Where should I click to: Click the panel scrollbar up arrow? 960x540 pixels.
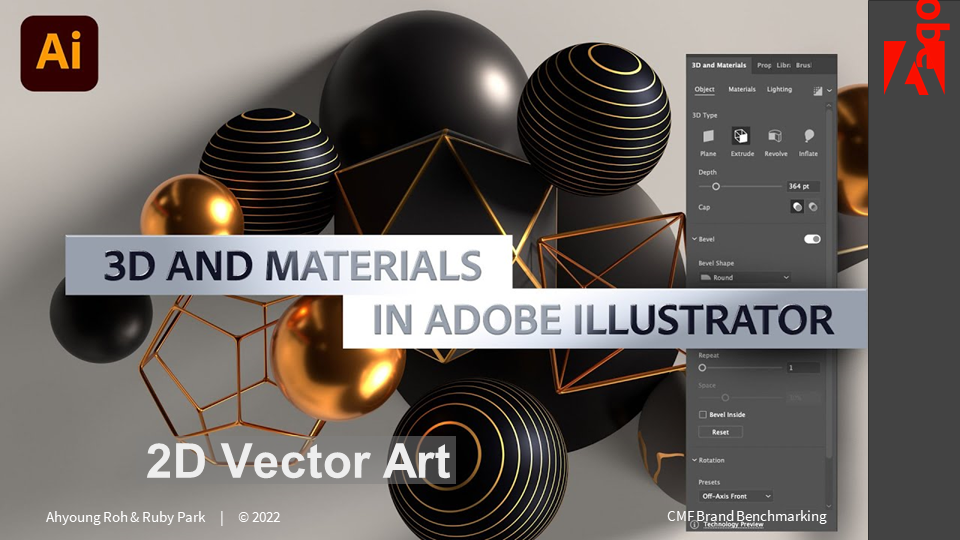point(829,106)
